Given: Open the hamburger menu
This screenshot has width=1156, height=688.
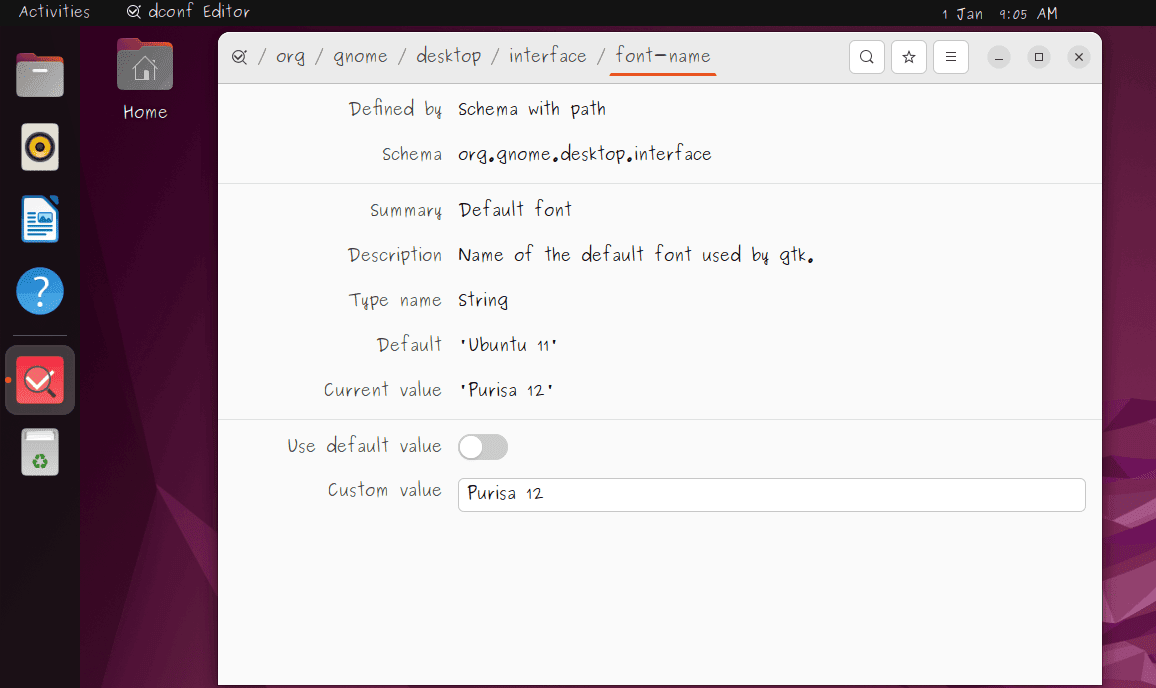Looking at the screenshot, I should [x=950, y=57].
